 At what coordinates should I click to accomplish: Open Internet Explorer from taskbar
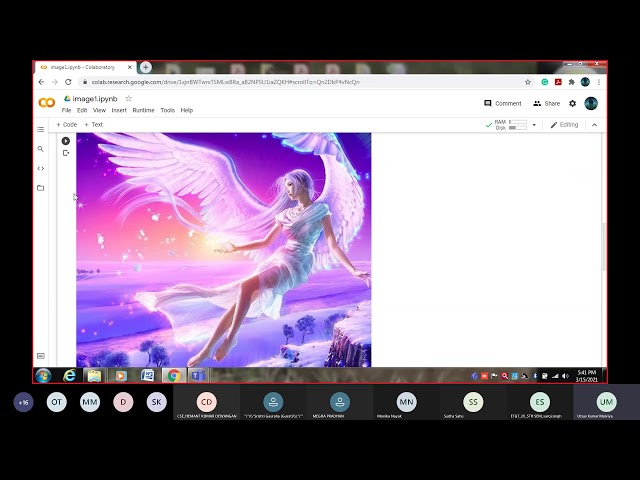click(69, 376)
